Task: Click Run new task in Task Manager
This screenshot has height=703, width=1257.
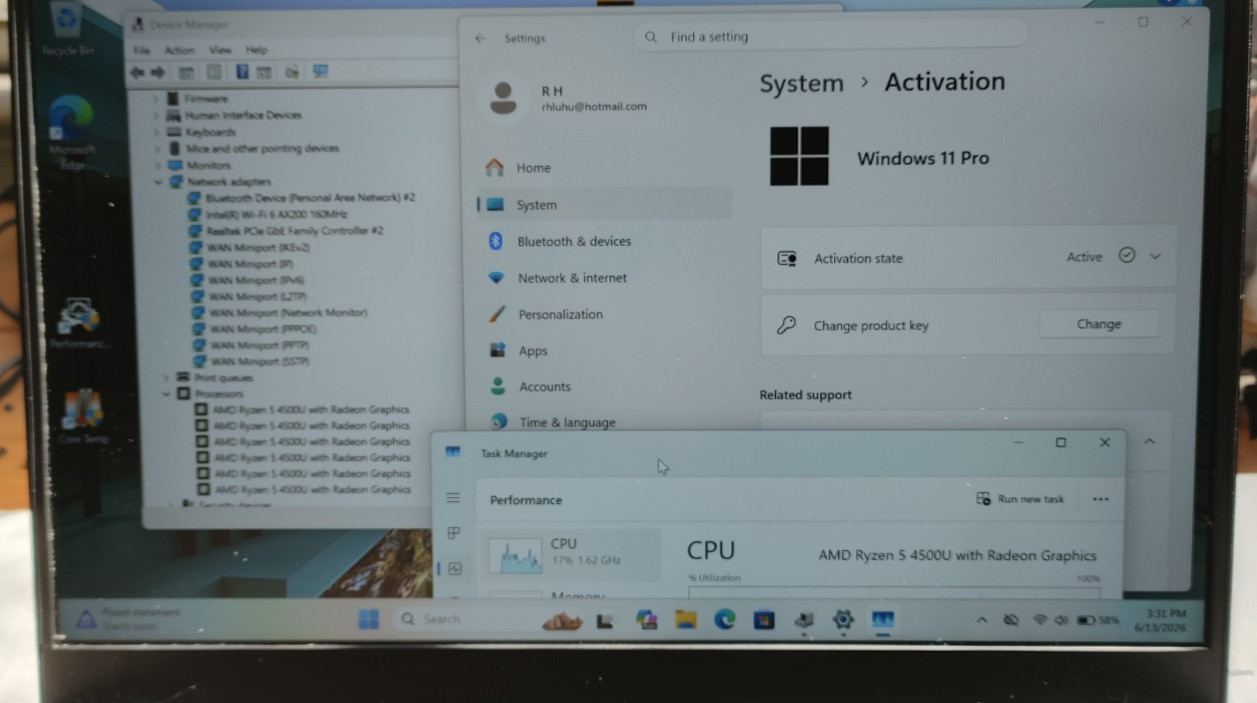Action: pyautogui.click(x=1021, y=499)
